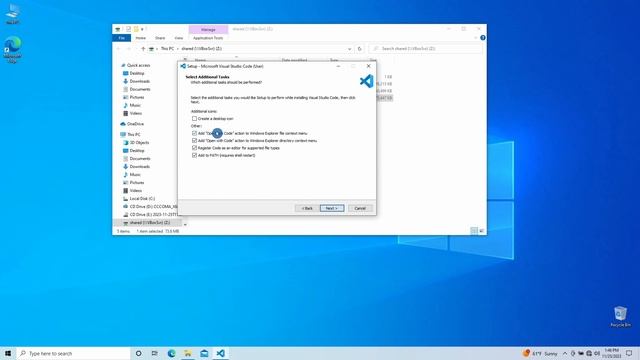Cancel the Visual Studio Code setup
Image resolution: width=640 pixels, height=360 pixels.
360,208
